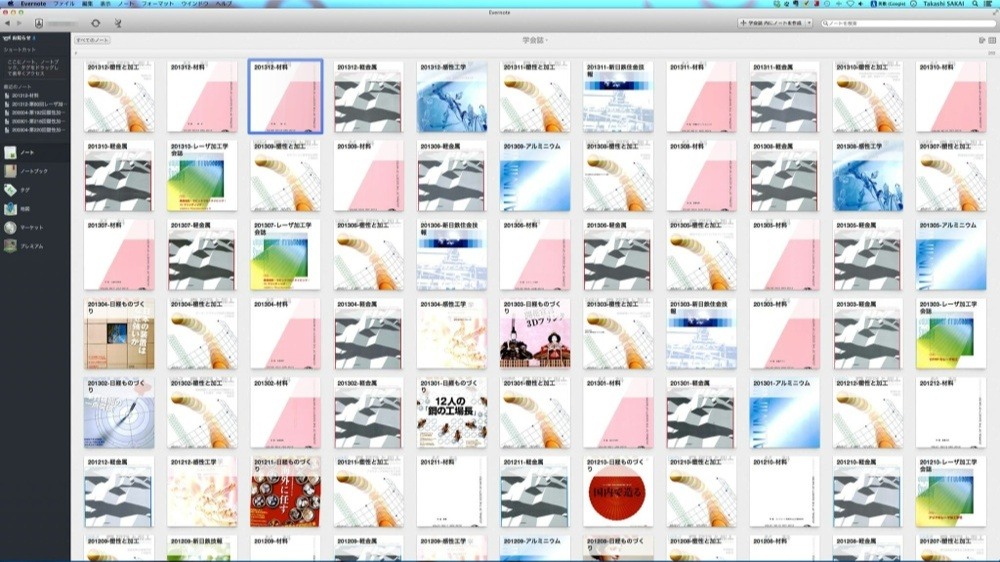The image size is (1000, 562).
Task: Select the 201303-新日鉄住金技報 note thumbnail
Action: coord(701,334)
